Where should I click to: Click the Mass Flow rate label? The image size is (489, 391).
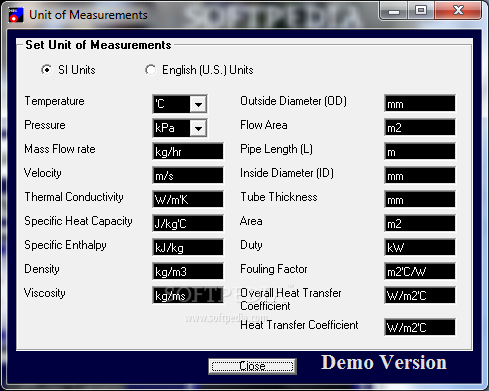pyautogui.click(x=60, y=149)
